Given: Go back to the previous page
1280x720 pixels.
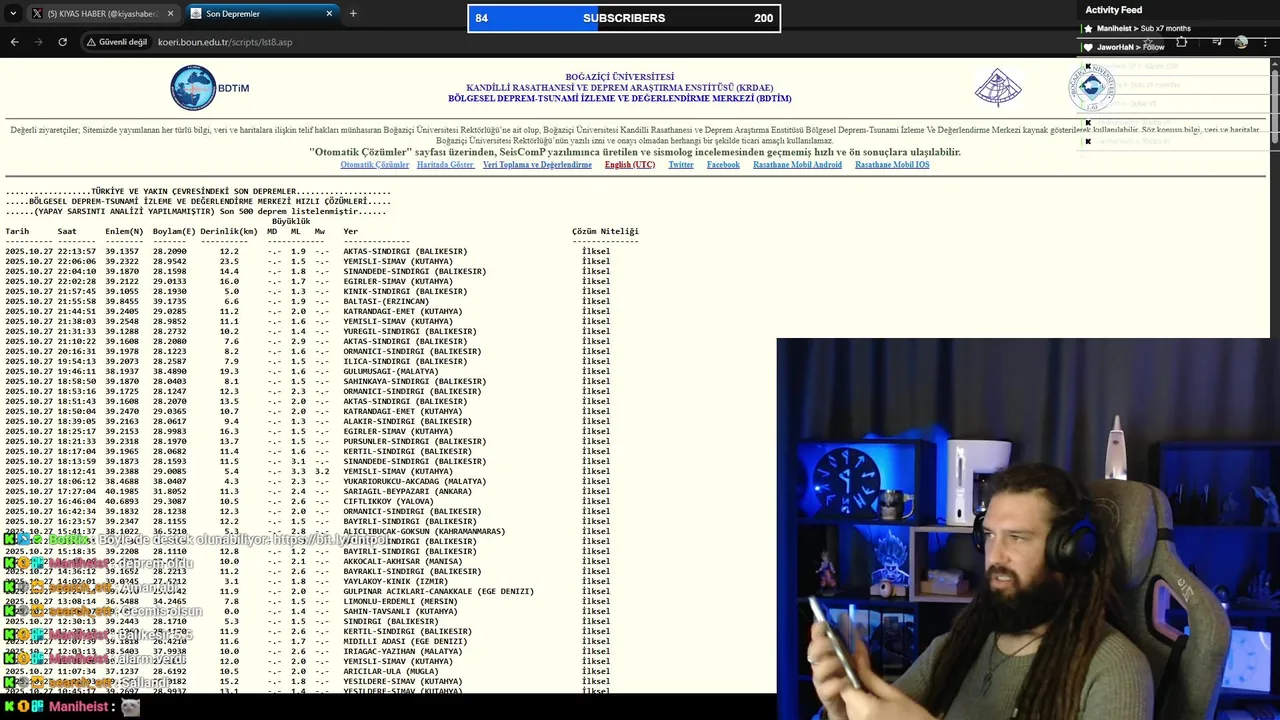Looking at the screenshot, I should coord(14,42).
